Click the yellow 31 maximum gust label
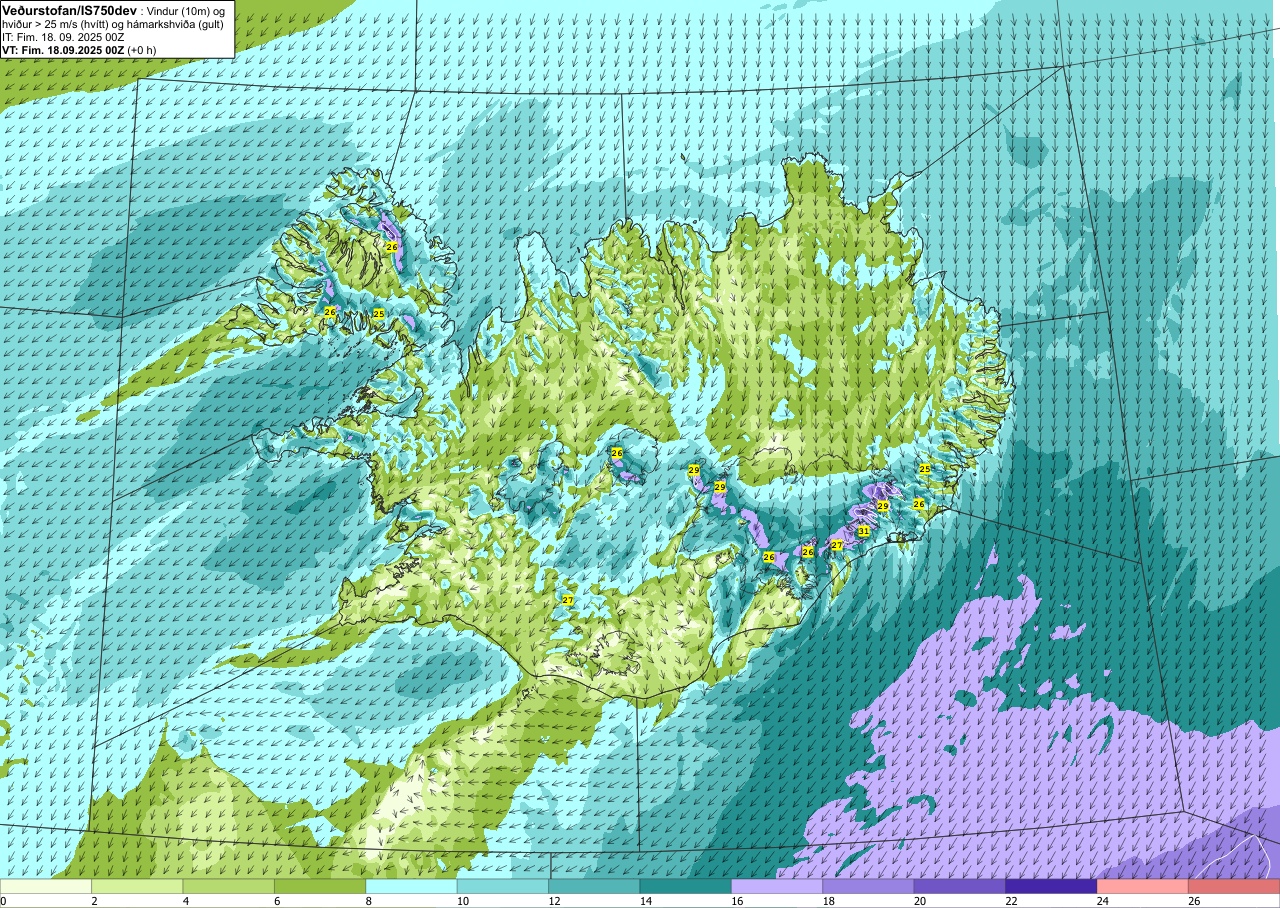This screenshot has width=1280, height=908. 863,531
